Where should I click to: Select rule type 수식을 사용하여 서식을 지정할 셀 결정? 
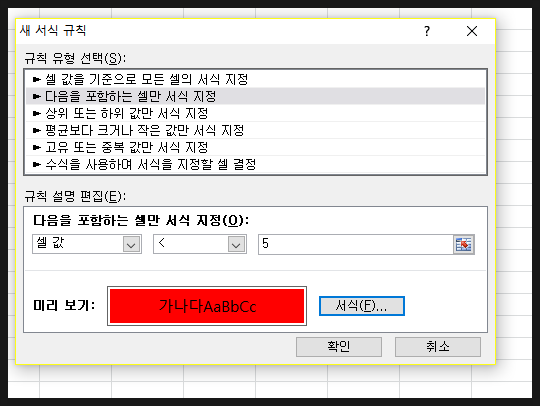coord(256,164)
